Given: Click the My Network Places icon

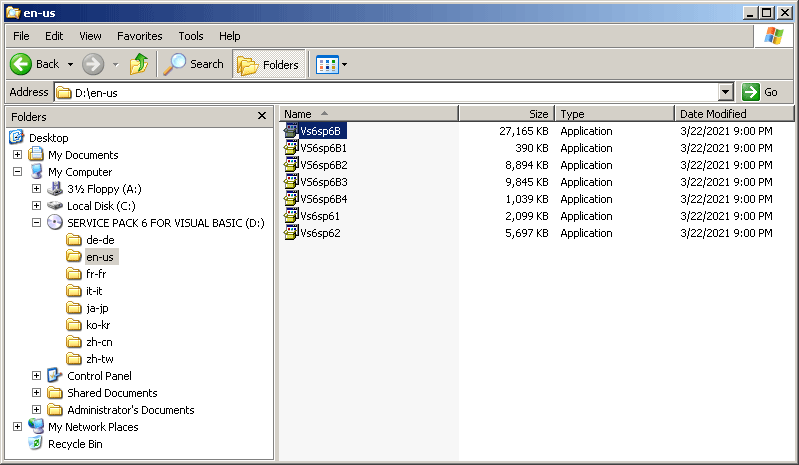Looking at the screenshot, I should point(36,426).
